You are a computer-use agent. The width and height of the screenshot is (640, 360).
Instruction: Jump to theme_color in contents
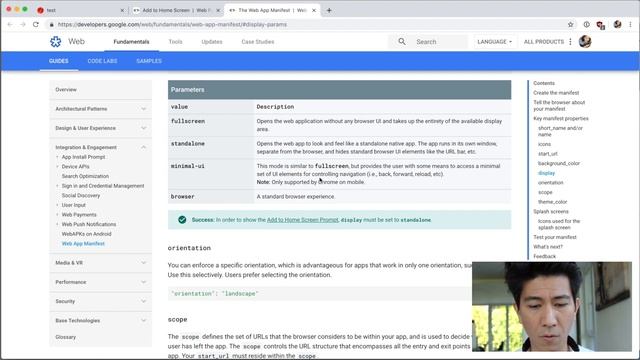553,202
